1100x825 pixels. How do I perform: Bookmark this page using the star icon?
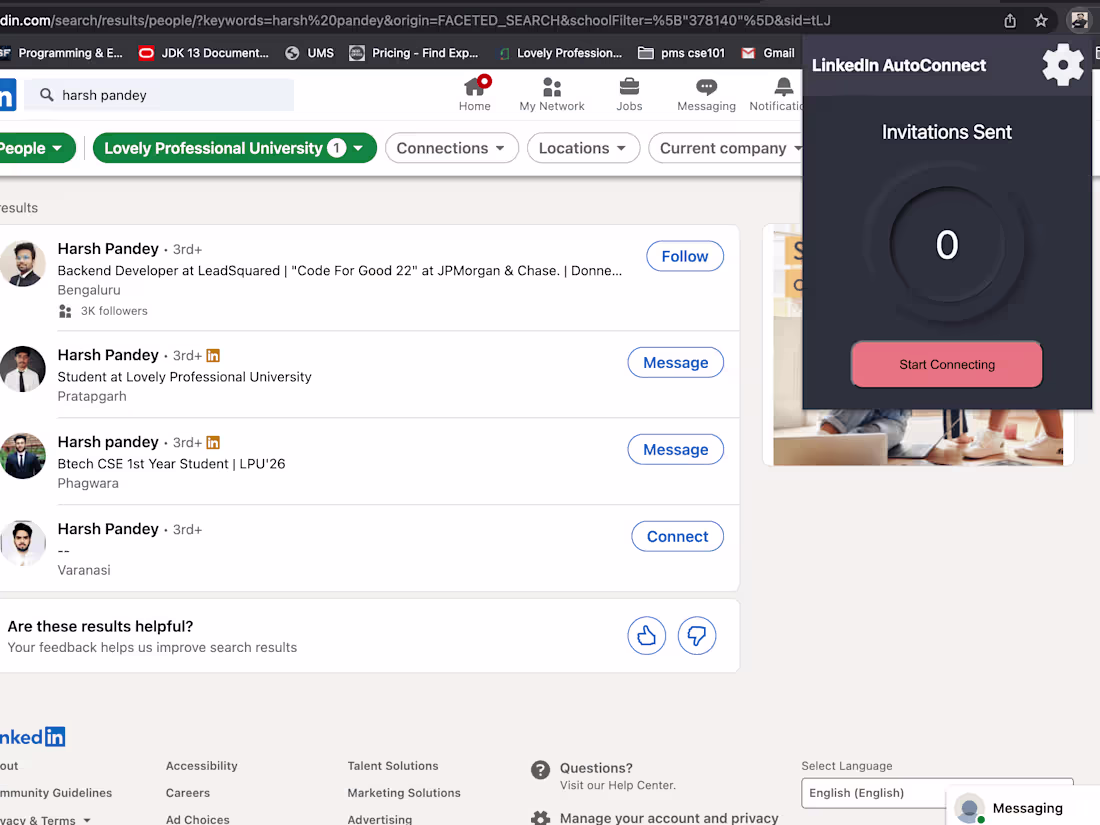tap(1041, 19)
